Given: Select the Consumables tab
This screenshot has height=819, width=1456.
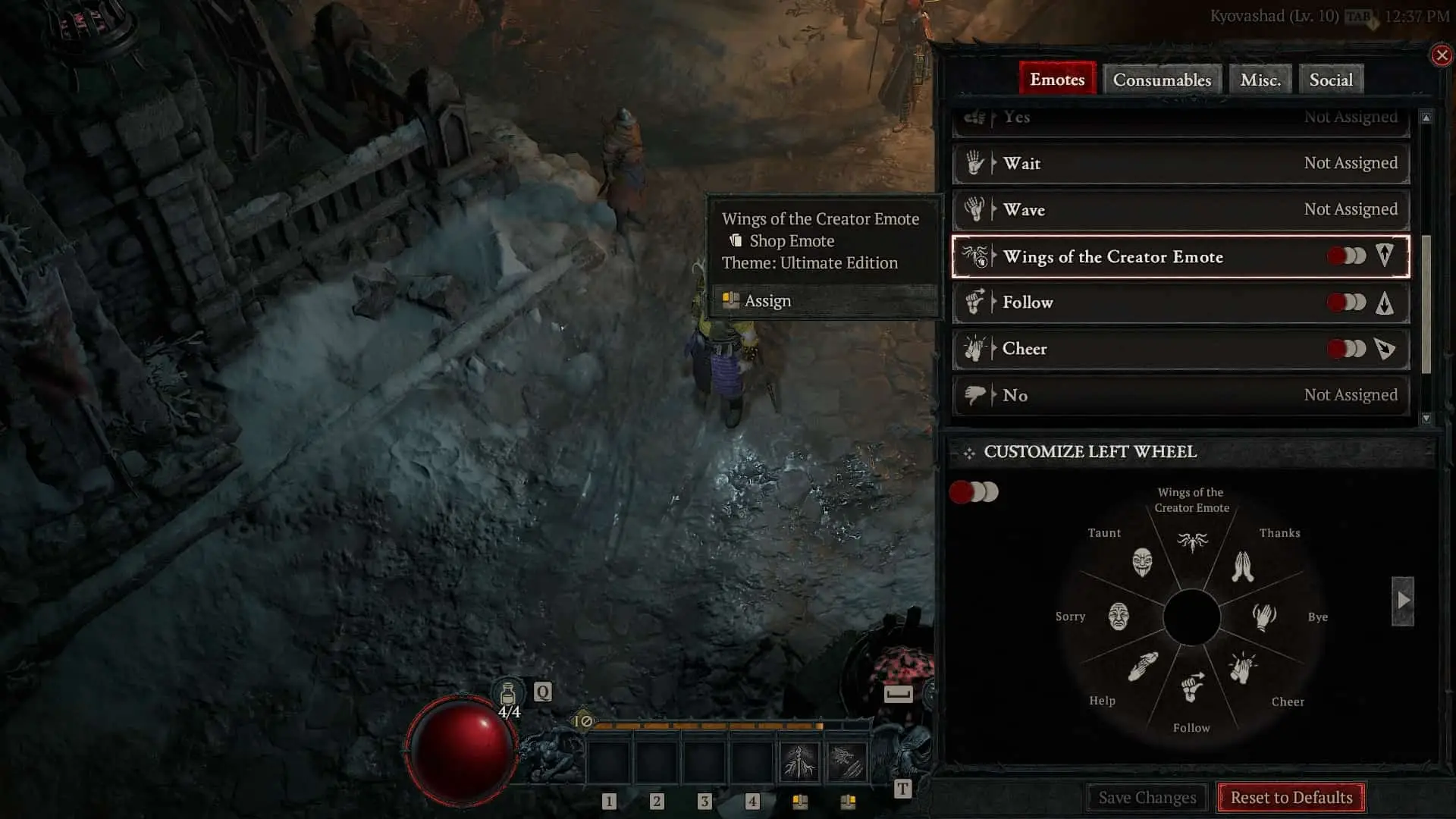Looking at the screenshot, I should (x=1162, y=79).
